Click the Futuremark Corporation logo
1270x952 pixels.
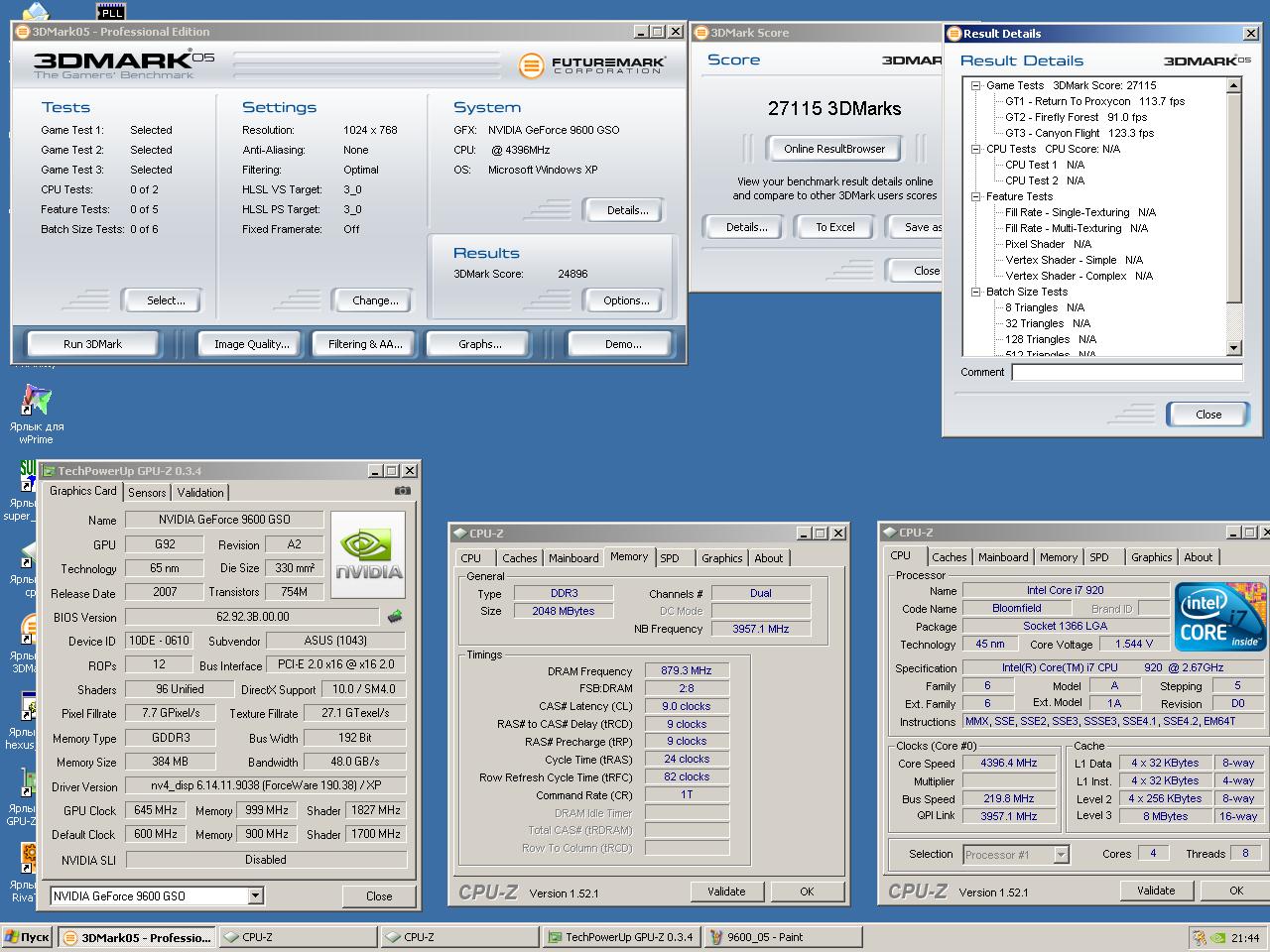click(x=591, y=65)
